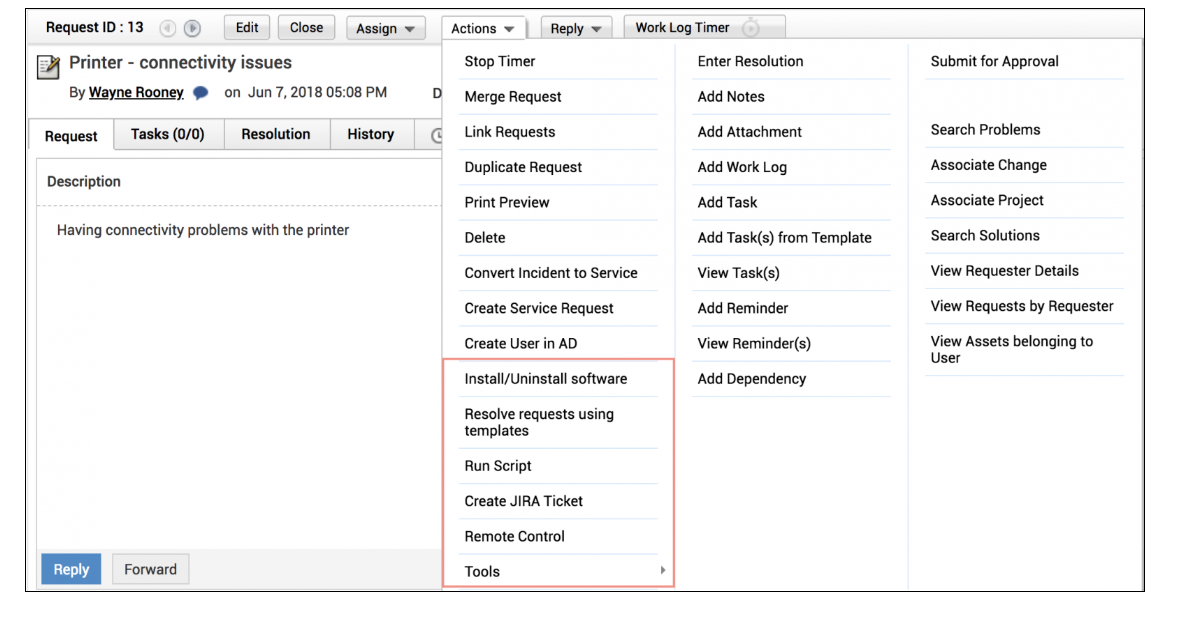Select Remote Control from the menu
The image size is (1201, 635).
point(514,536)
